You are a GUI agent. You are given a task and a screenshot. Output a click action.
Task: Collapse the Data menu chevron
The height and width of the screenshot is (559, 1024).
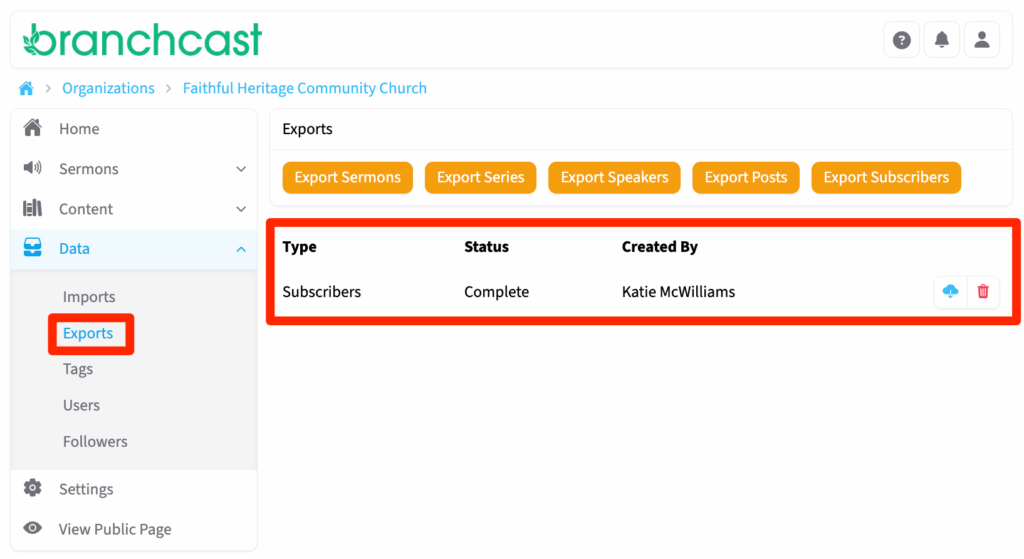(241, 249)
